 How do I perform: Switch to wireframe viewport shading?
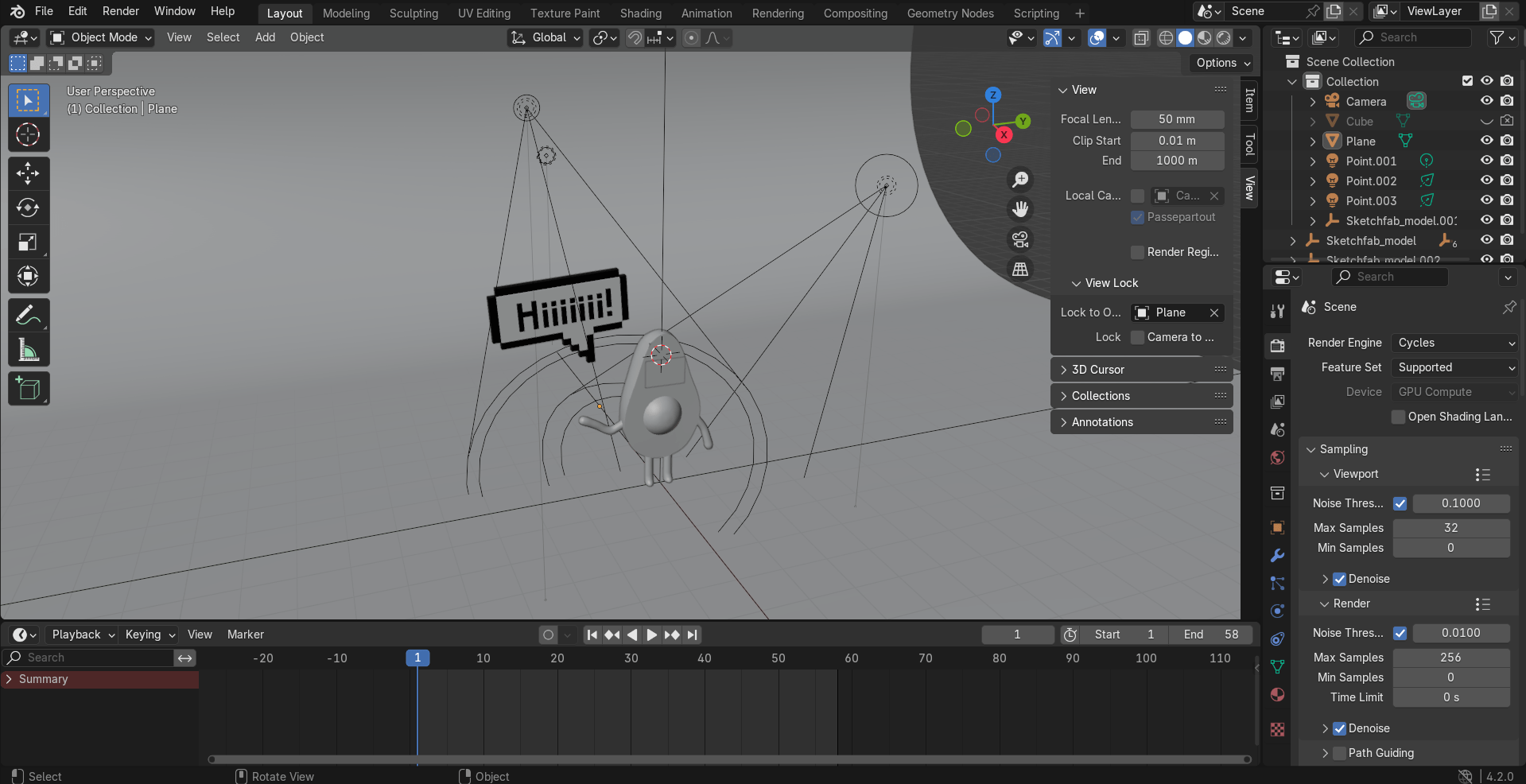point(1166,37)
